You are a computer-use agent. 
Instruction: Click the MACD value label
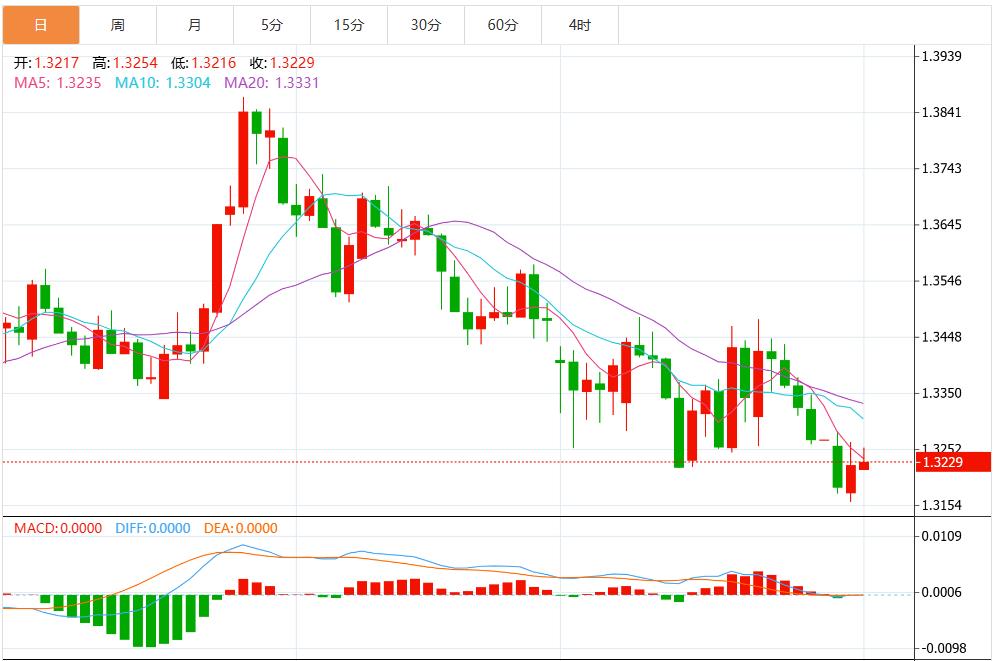pos(55,528)
